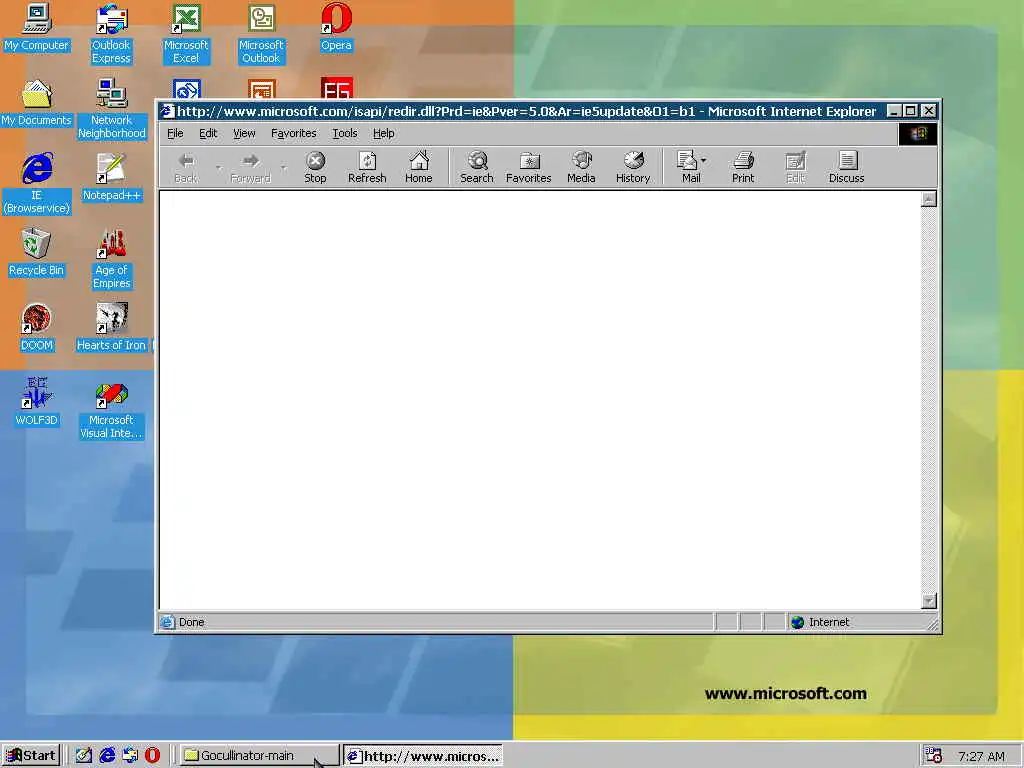Click the grayed-out Back arrow
This screenshot has width=1024, height=768.
pyautogui.click(x=186, y=167)
